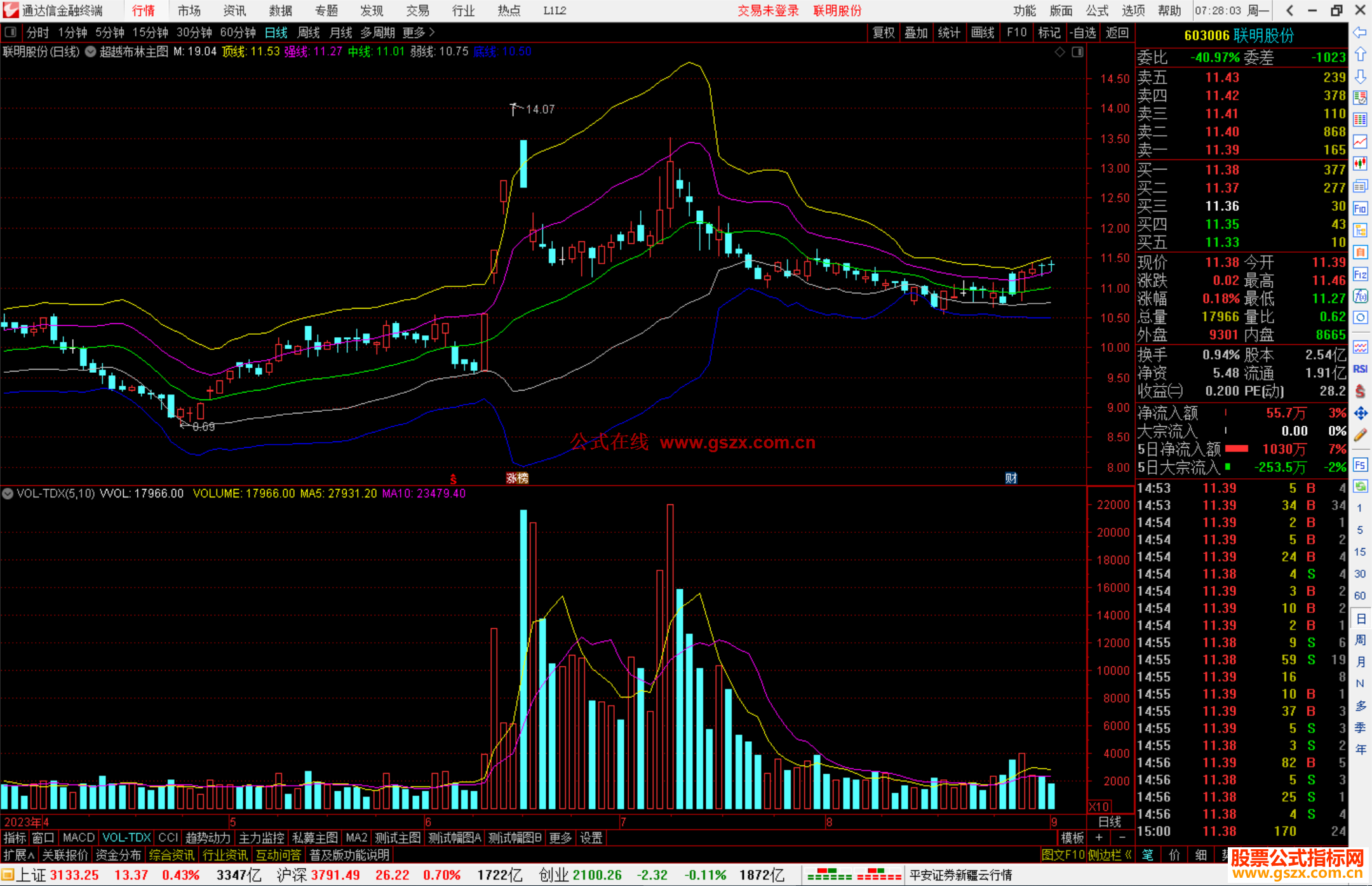Click the line chart trend icon in sidebar

1360,142
